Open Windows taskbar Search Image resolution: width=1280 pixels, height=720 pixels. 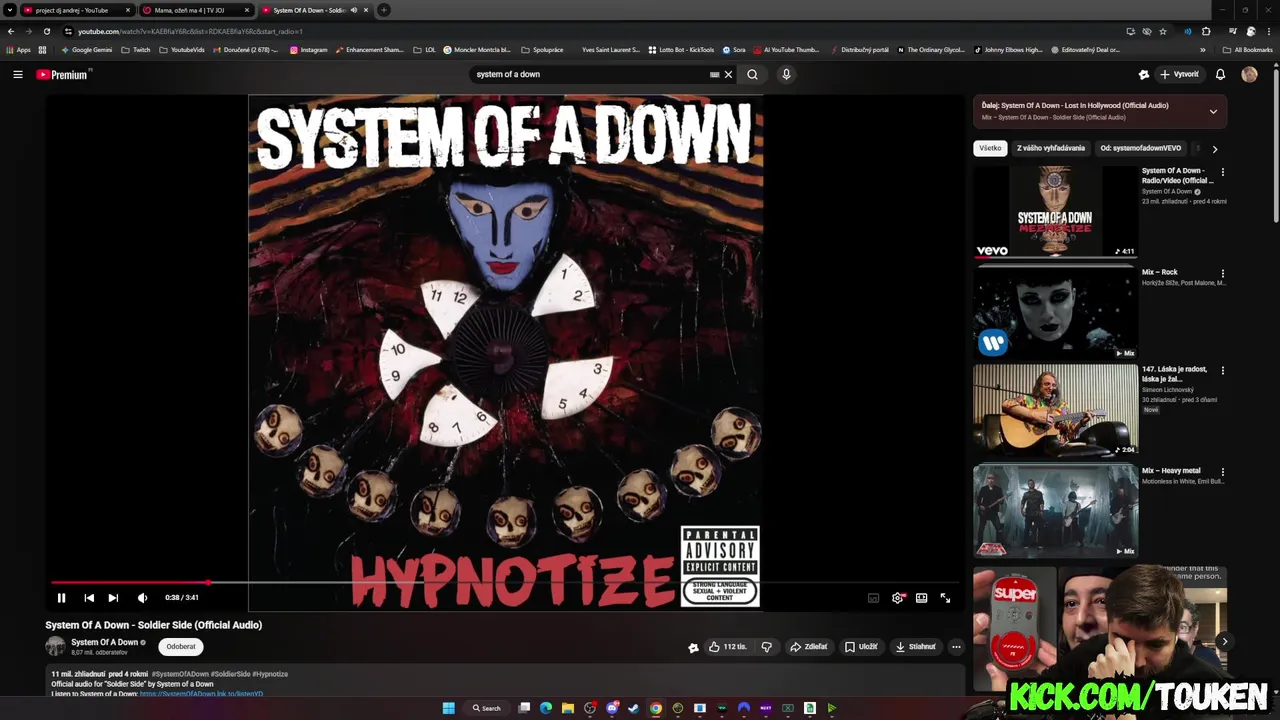coord(487,708)
